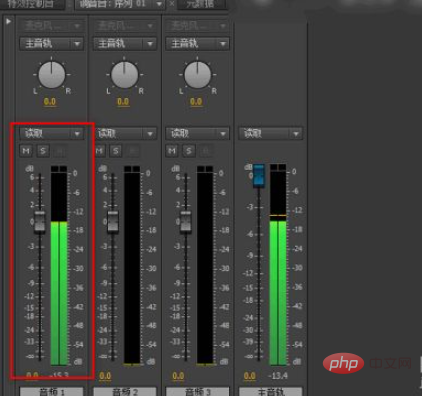Reset 音频 1 meter clip indicator

[x=59, y=169]
